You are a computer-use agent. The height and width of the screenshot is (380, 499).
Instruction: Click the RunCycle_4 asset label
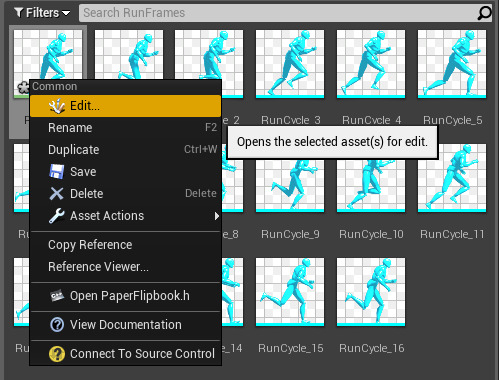[372, 120]
